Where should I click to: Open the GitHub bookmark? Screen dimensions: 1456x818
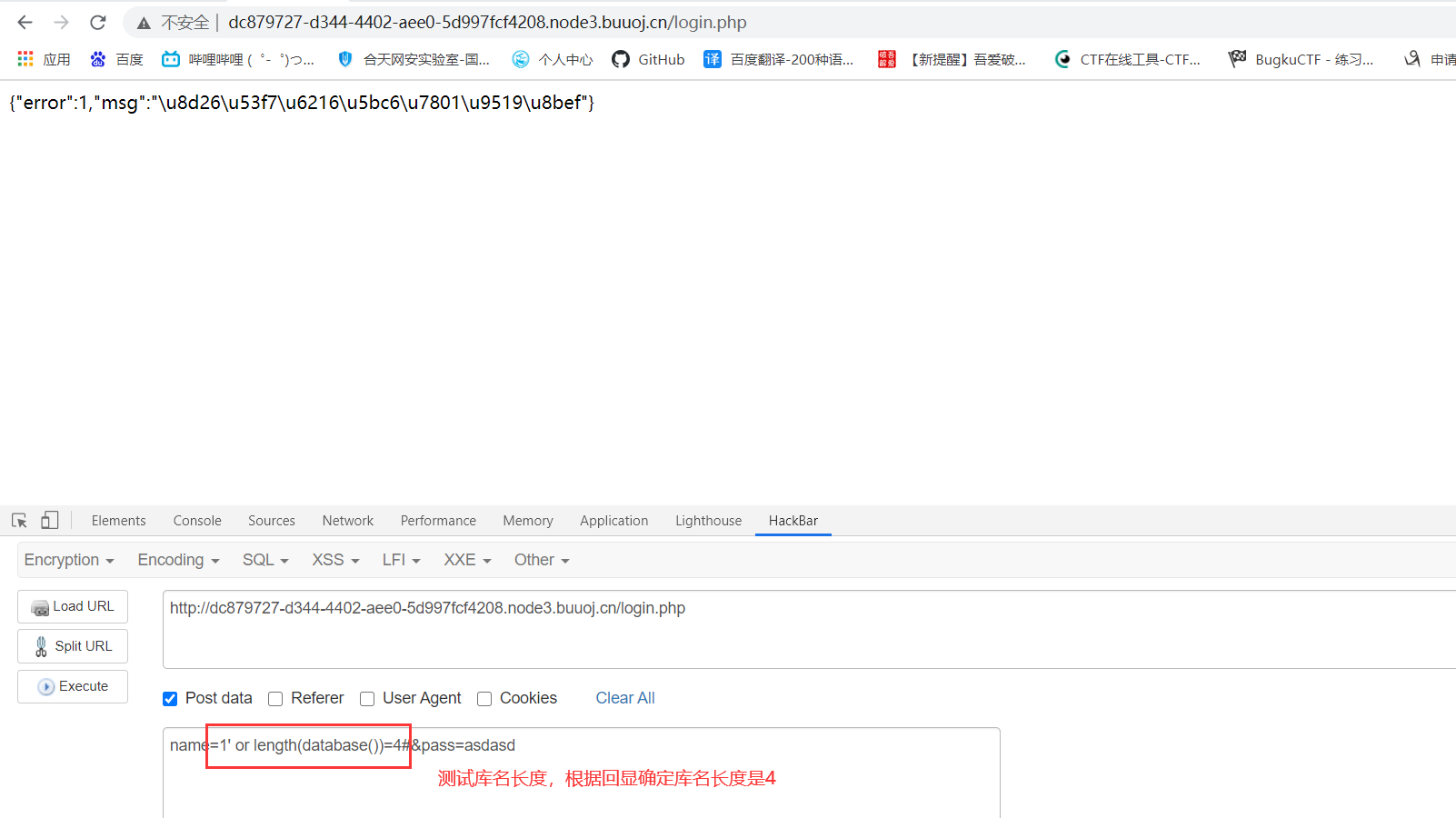pyautogui.click(x=648, y=59)
